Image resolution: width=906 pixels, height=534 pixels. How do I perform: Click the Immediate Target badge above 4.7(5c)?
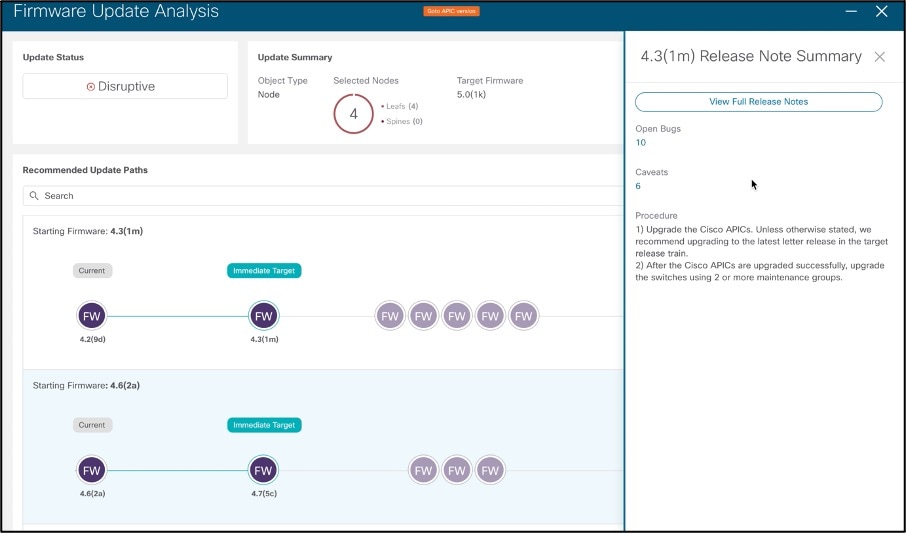tap(264, 425)
